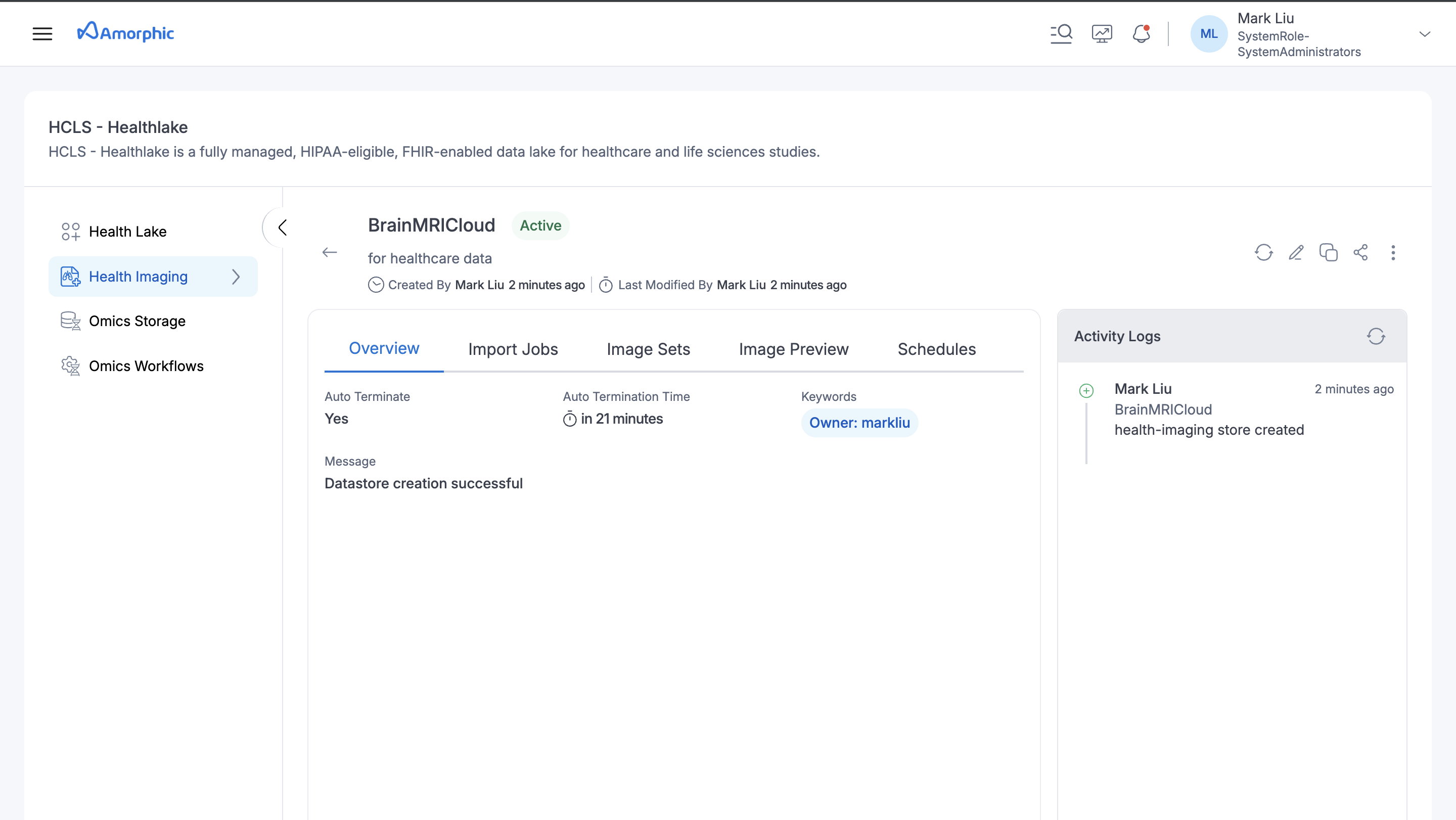
Task: Open the notifications bell
Action: point(1141,34)
